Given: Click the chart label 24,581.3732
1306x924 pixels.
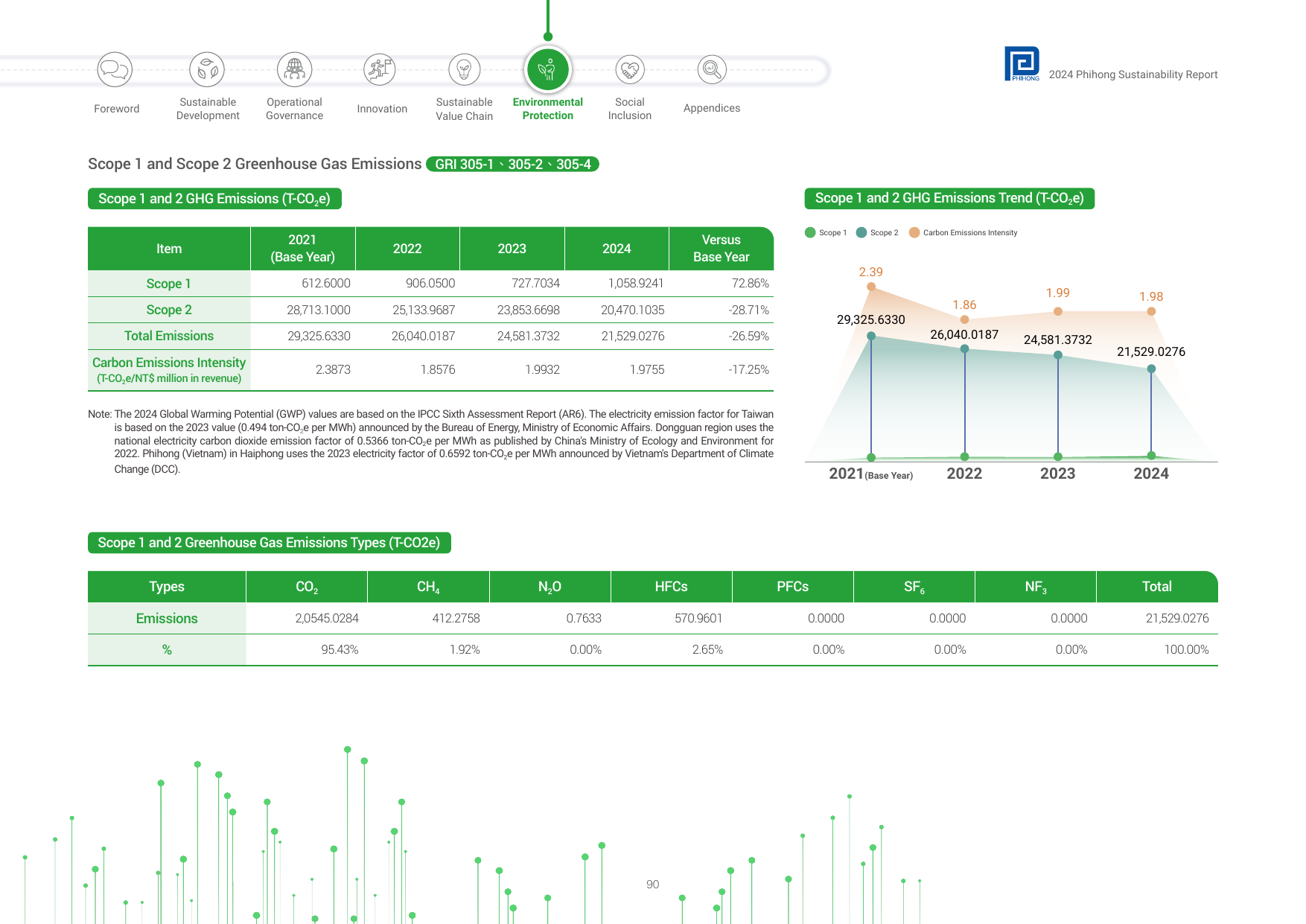Looking at the screenshot, I should point(1057,340).
